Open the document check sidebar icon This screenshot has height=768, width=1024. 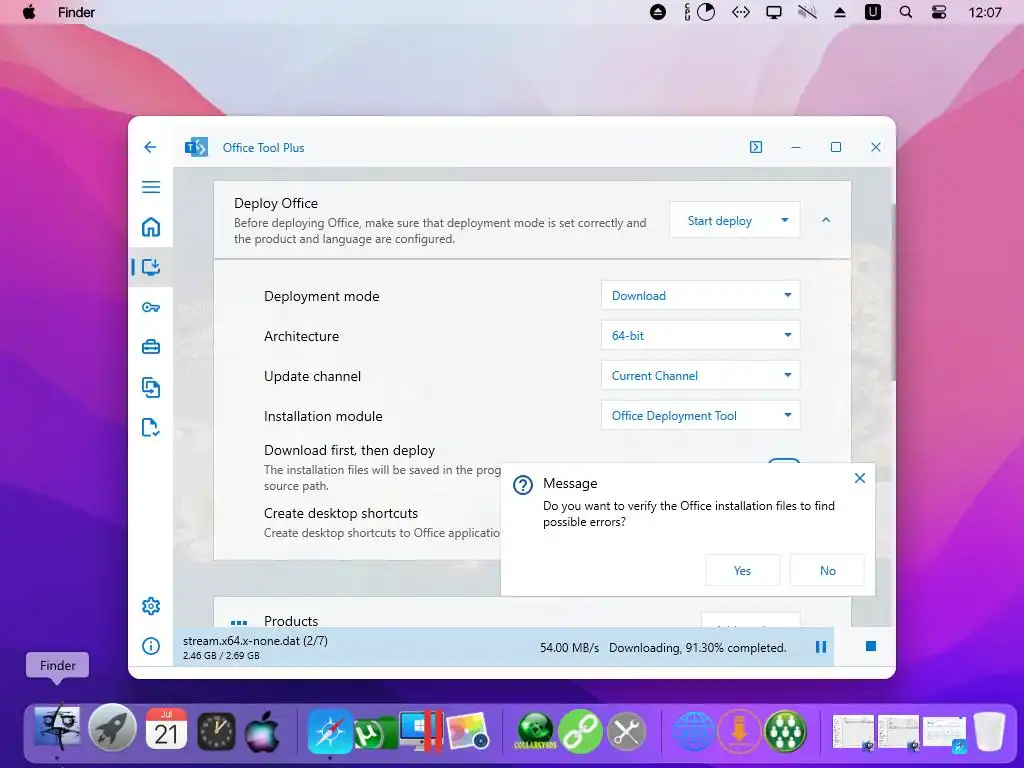[x=151, y=427]
